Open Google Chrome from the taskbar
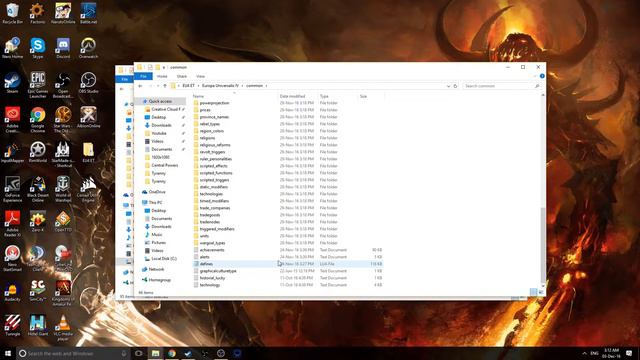The height and width of the screenshot is (360, 640). pyautogui.click(x=172, y=353)
